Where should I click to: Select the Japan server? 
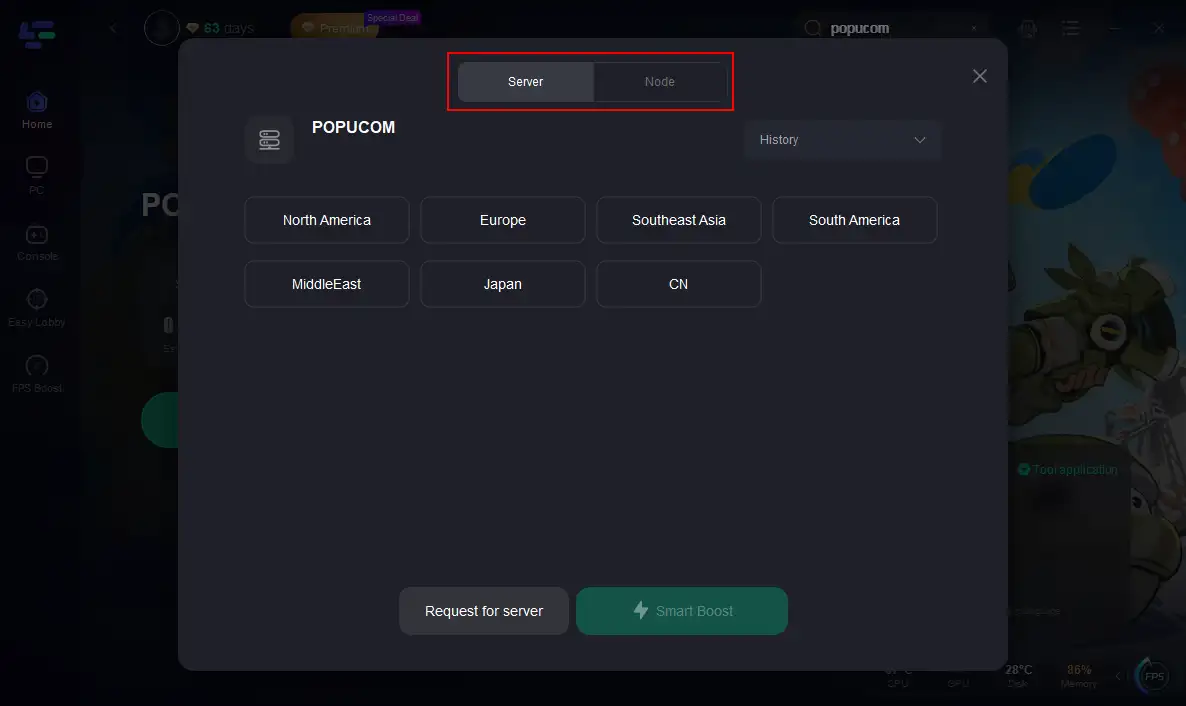pos(502,284)
